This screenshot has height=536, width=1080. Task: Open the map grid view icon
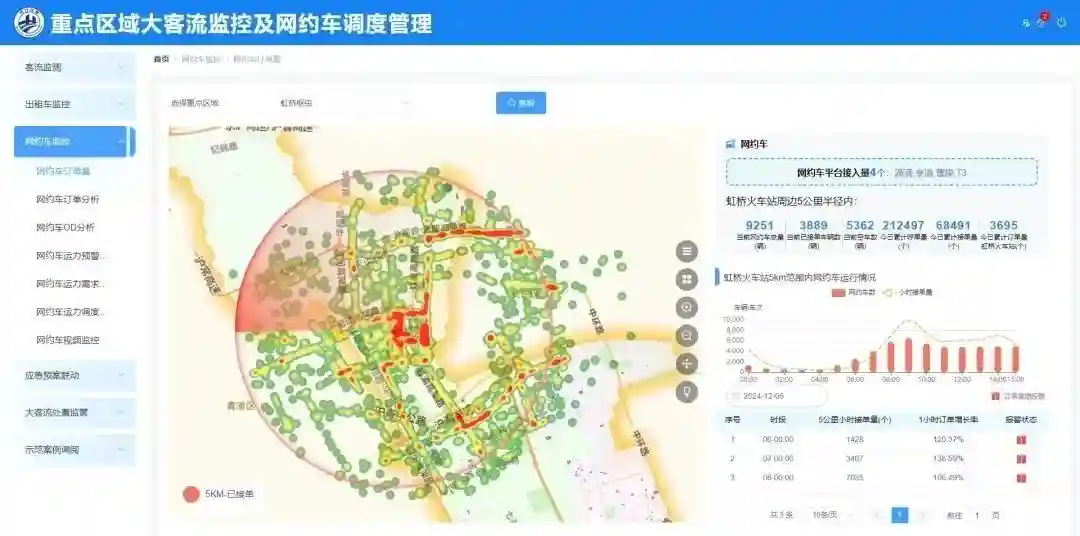[687, 279]
